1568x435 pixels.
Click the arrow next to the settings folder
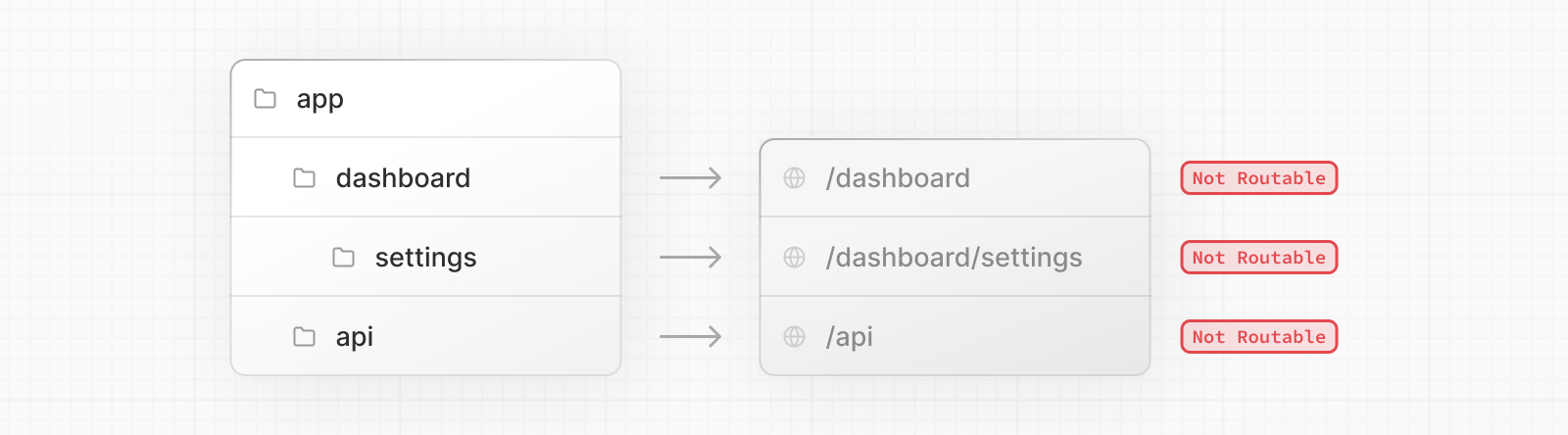690,258
